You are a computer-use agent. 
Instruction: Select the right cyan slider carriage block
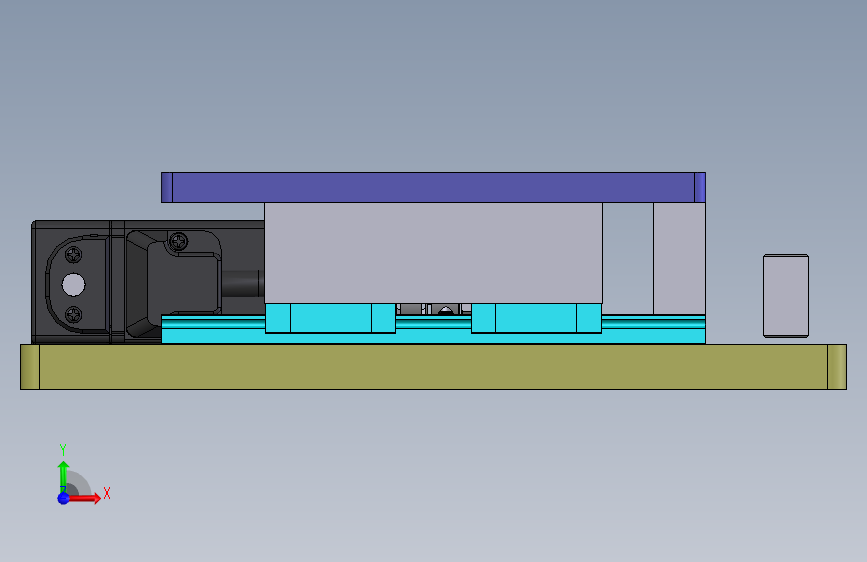536,318
